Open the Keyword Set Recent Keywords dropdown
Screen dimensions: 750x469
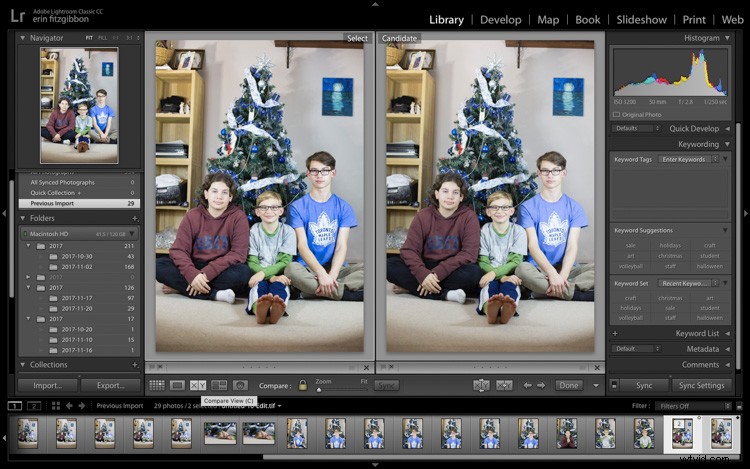coord(688,284)
